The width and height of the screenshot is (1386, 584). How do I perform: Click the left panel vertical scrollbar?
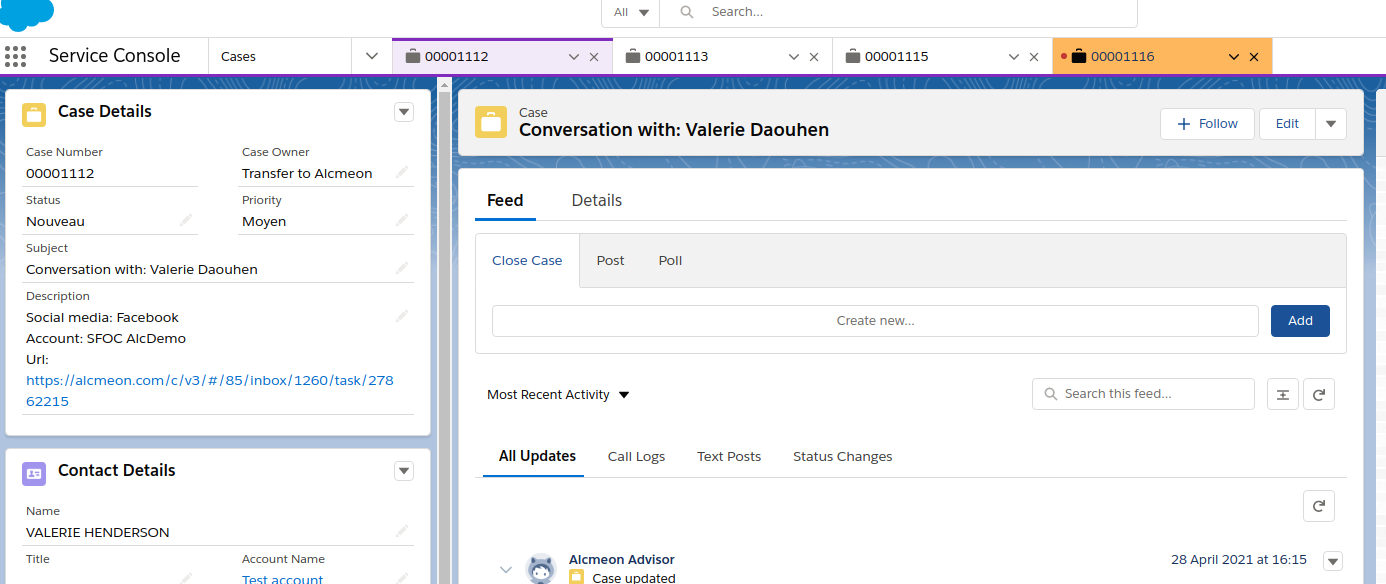444,330
